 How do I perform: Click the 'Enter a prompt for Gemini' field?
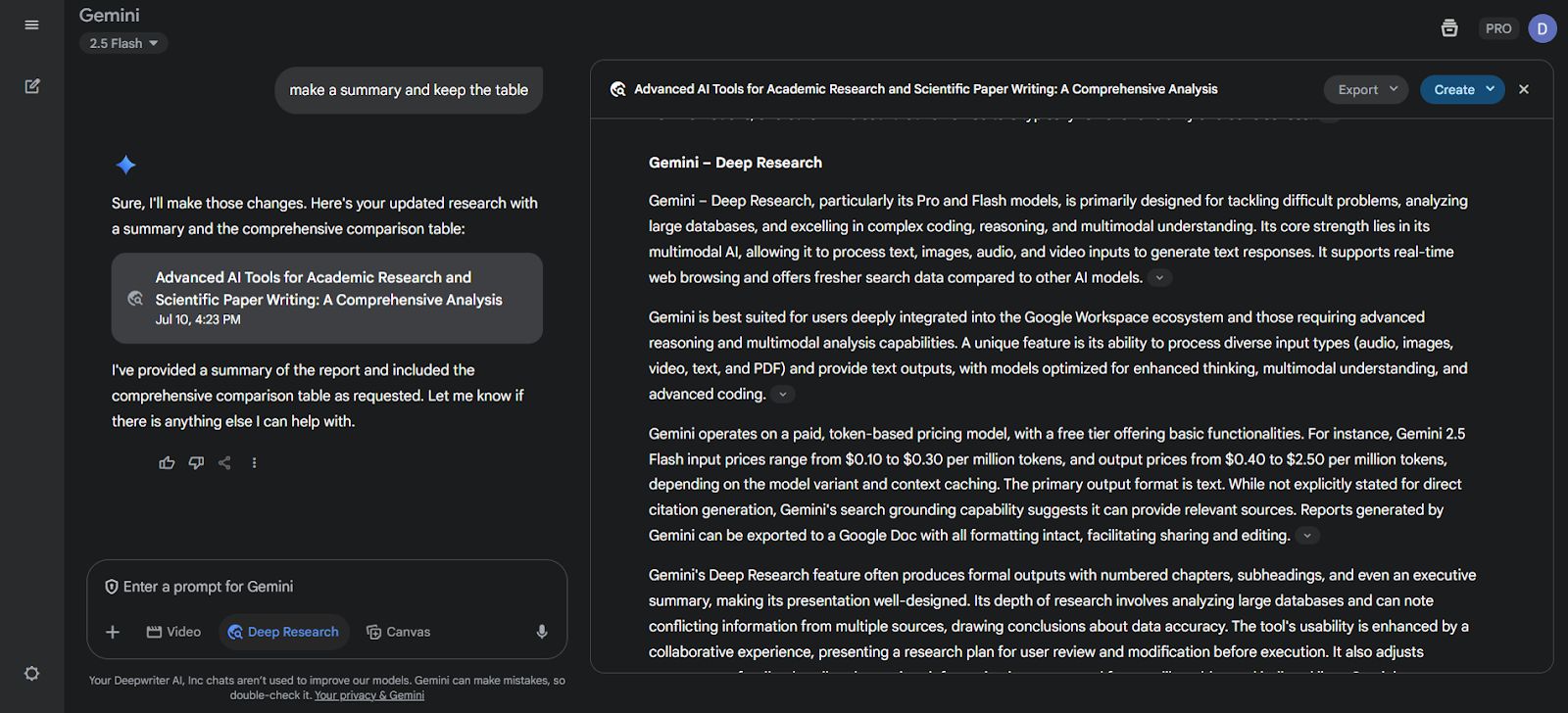click(x=323, y=587)
